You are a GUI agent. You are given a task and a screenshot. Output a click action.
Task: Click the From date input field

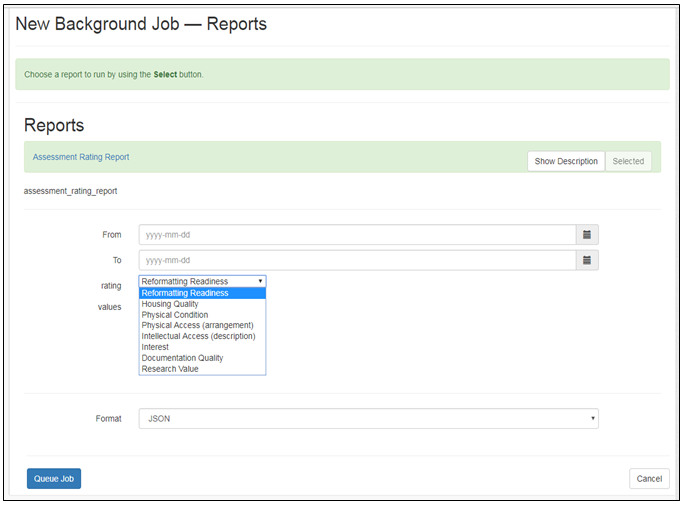(357, 235)
